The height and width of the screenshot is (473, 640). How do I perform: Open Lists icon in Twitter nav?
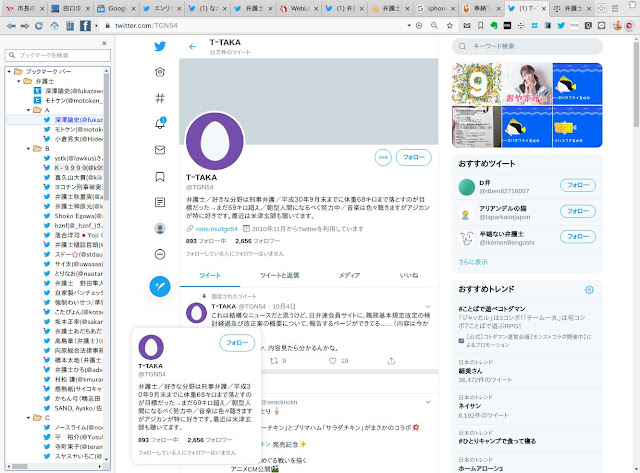point(160,202)
